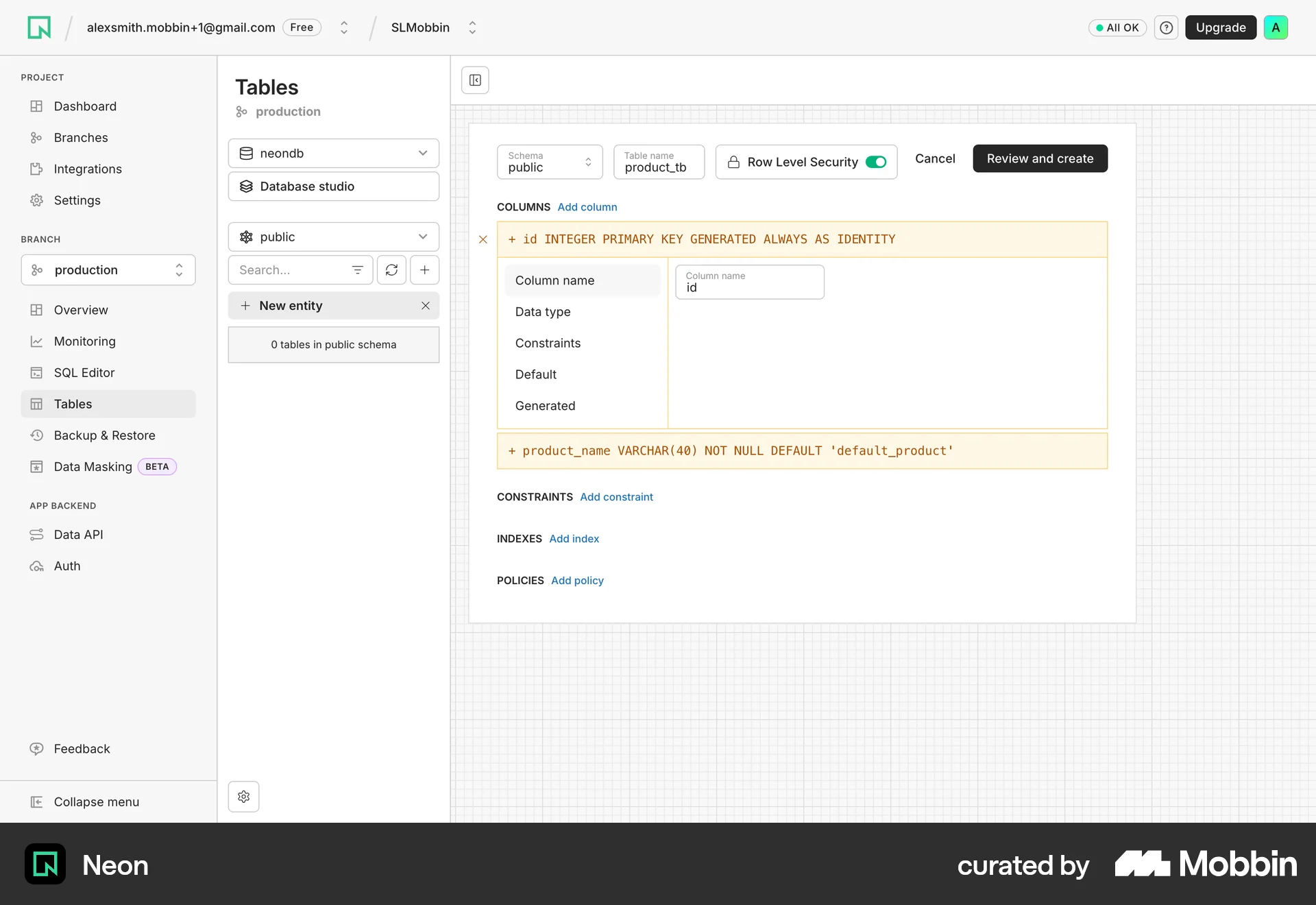Select the Generated tab
1316x905 pixels.
click(x=582, y=406)
